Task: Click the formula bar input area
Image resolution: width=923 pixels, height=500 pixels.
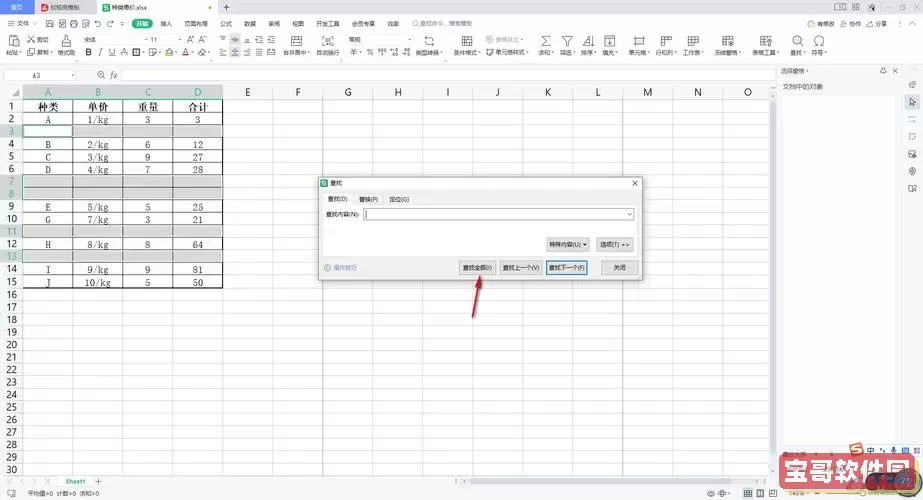Action: coord(447,75)
